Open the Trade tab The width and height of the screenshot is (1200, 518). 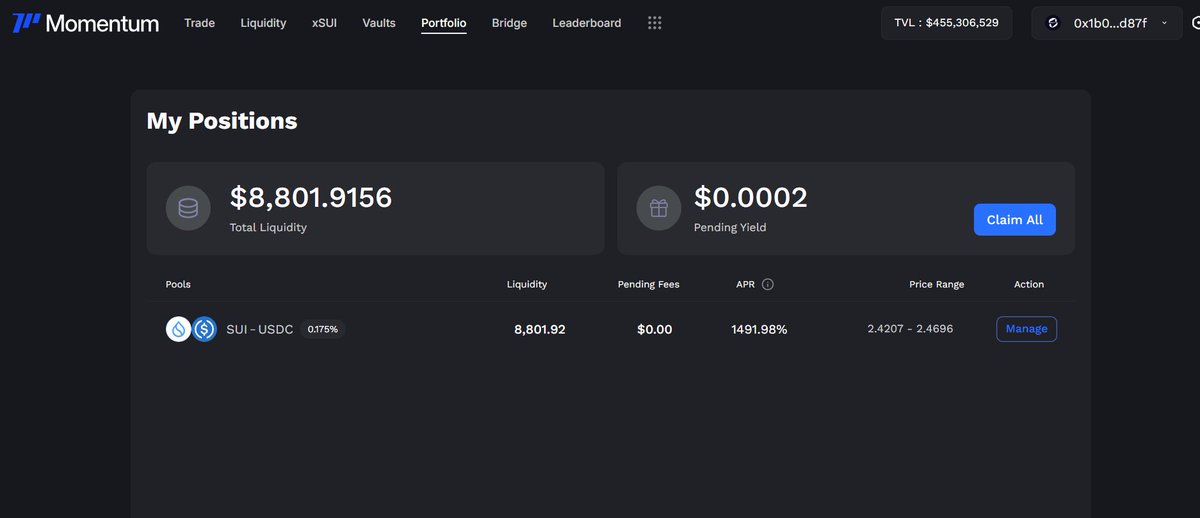[x=199, y=23]
